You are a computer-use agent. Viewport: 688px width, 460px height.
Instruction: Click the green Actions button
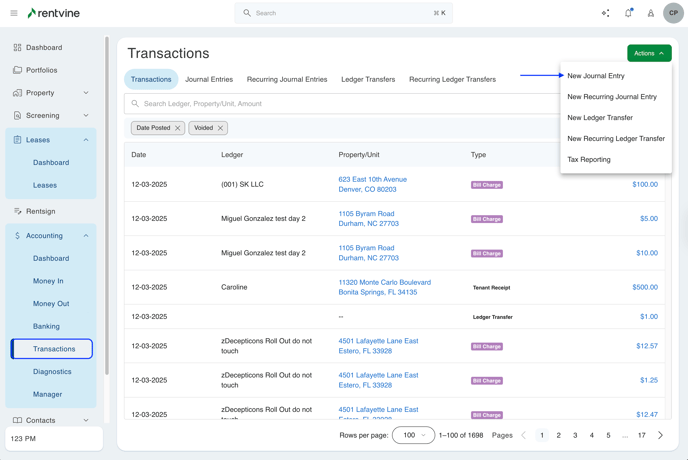point(649,53)
